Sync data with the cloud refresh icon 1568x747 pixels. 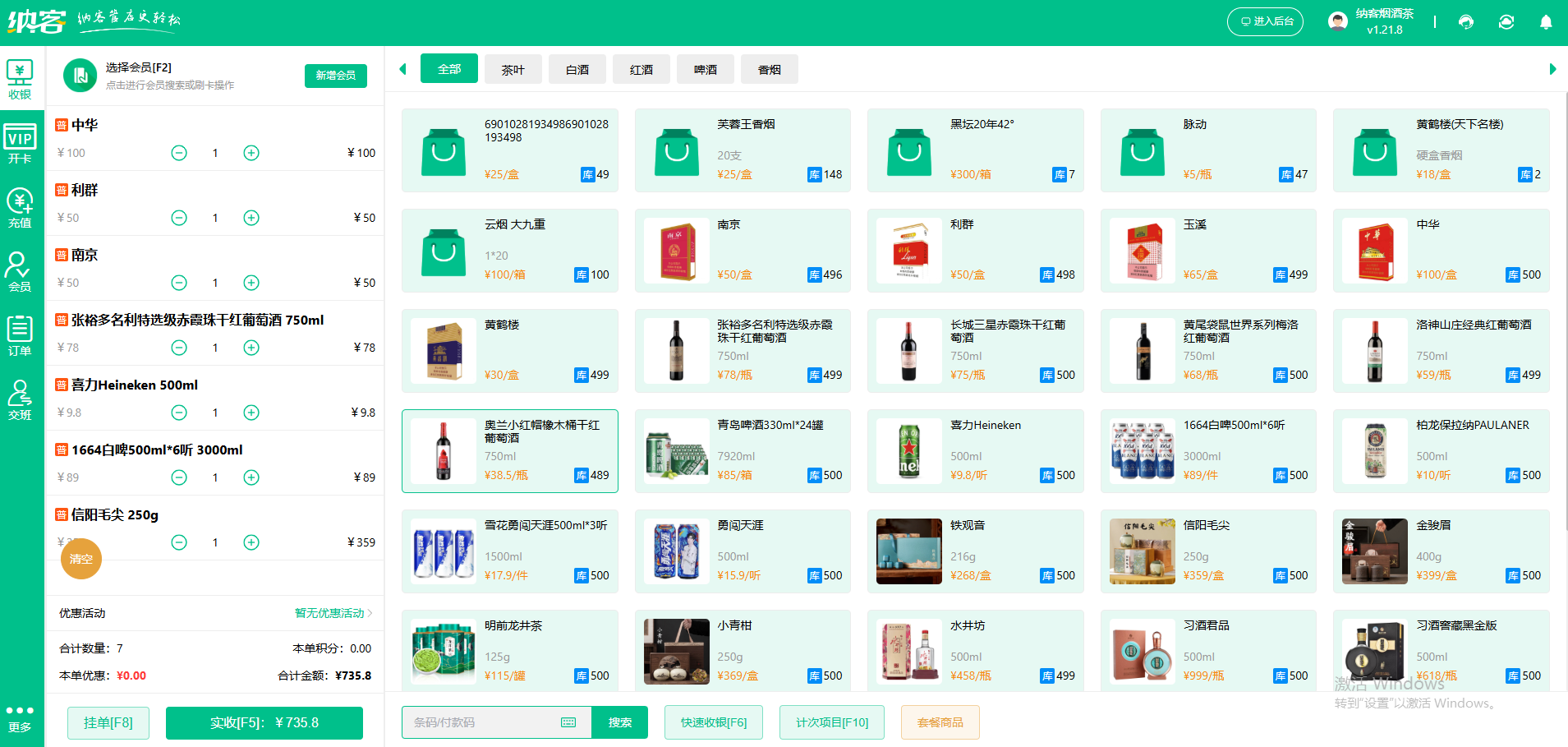coord(1506,21)
